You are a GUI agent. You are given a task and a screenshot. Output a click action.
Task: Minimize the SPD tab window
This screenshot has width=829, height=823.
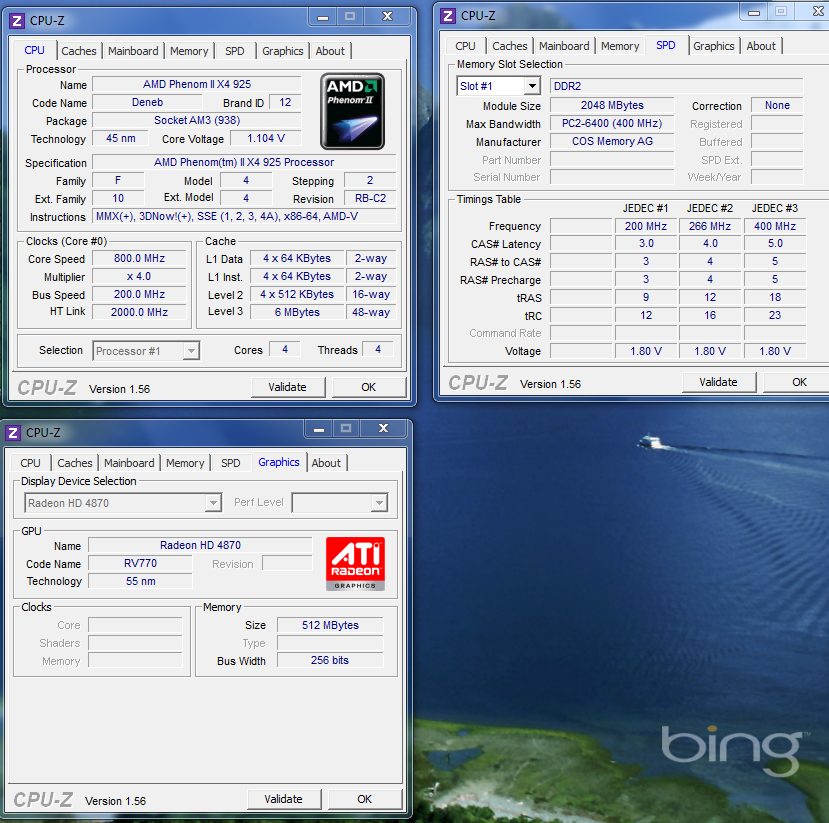pos(754,12)
